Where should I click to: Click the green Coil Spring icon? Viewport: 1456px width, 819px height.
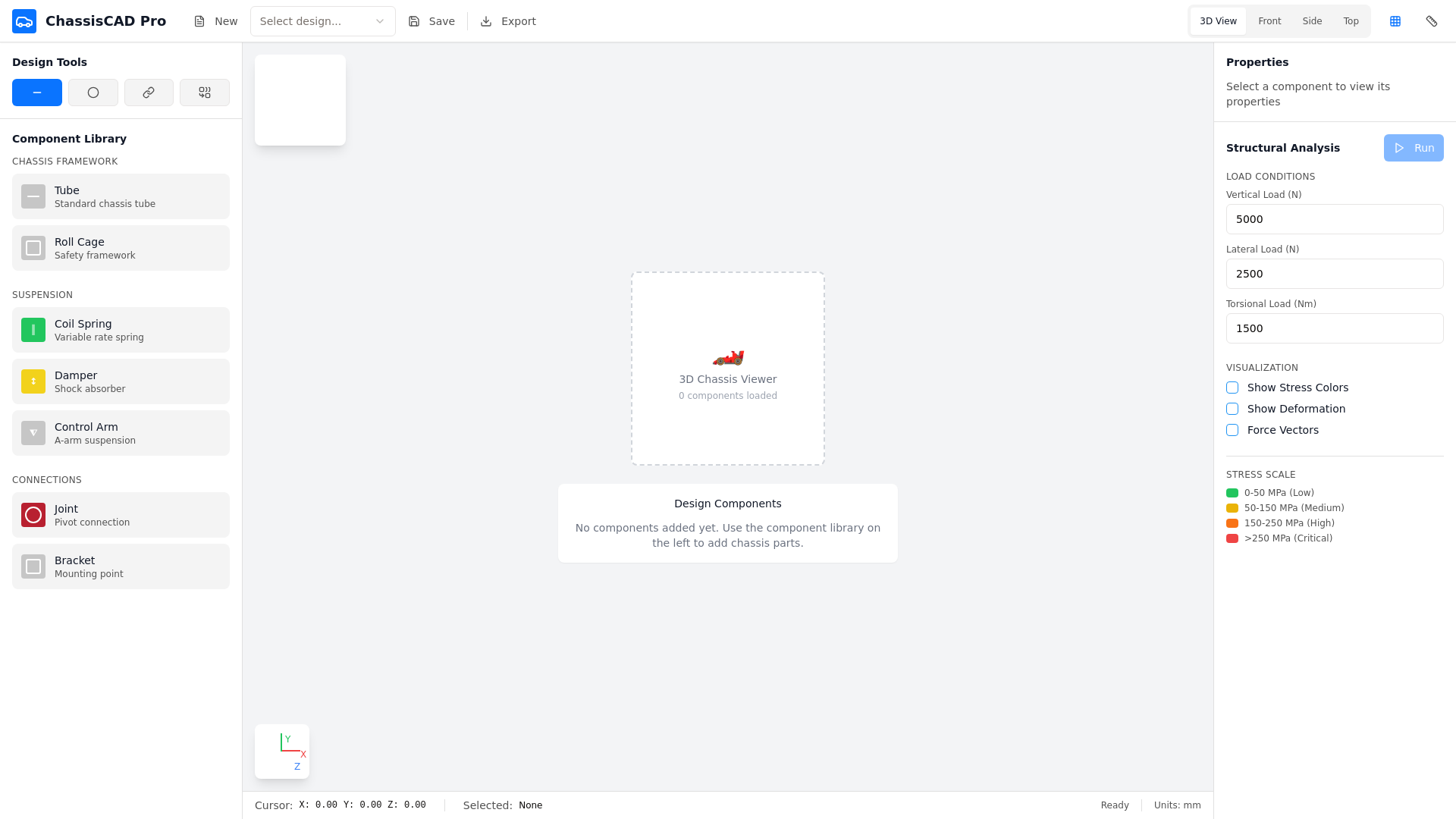[33, 330]
